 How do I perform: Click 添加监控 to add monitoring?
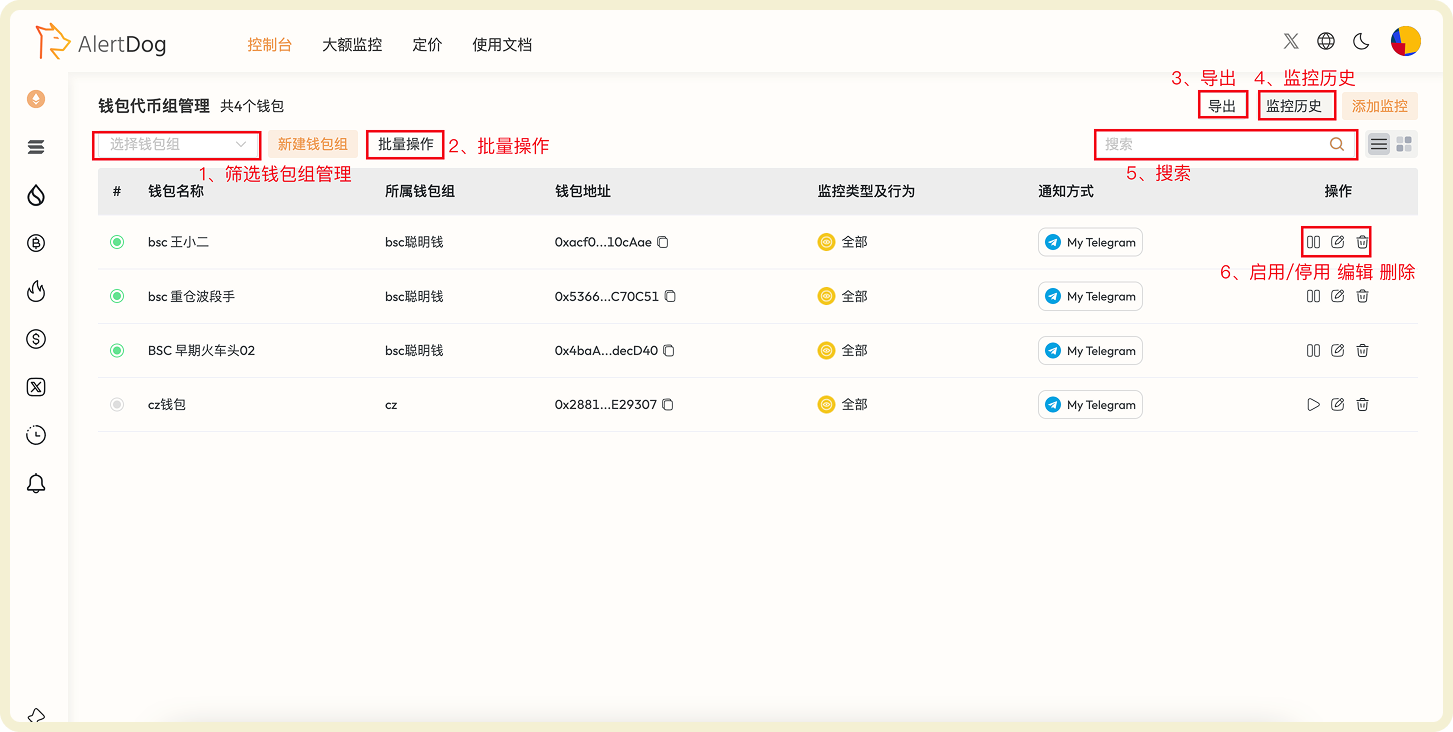pyautogui.click(x=1381, y=104)
